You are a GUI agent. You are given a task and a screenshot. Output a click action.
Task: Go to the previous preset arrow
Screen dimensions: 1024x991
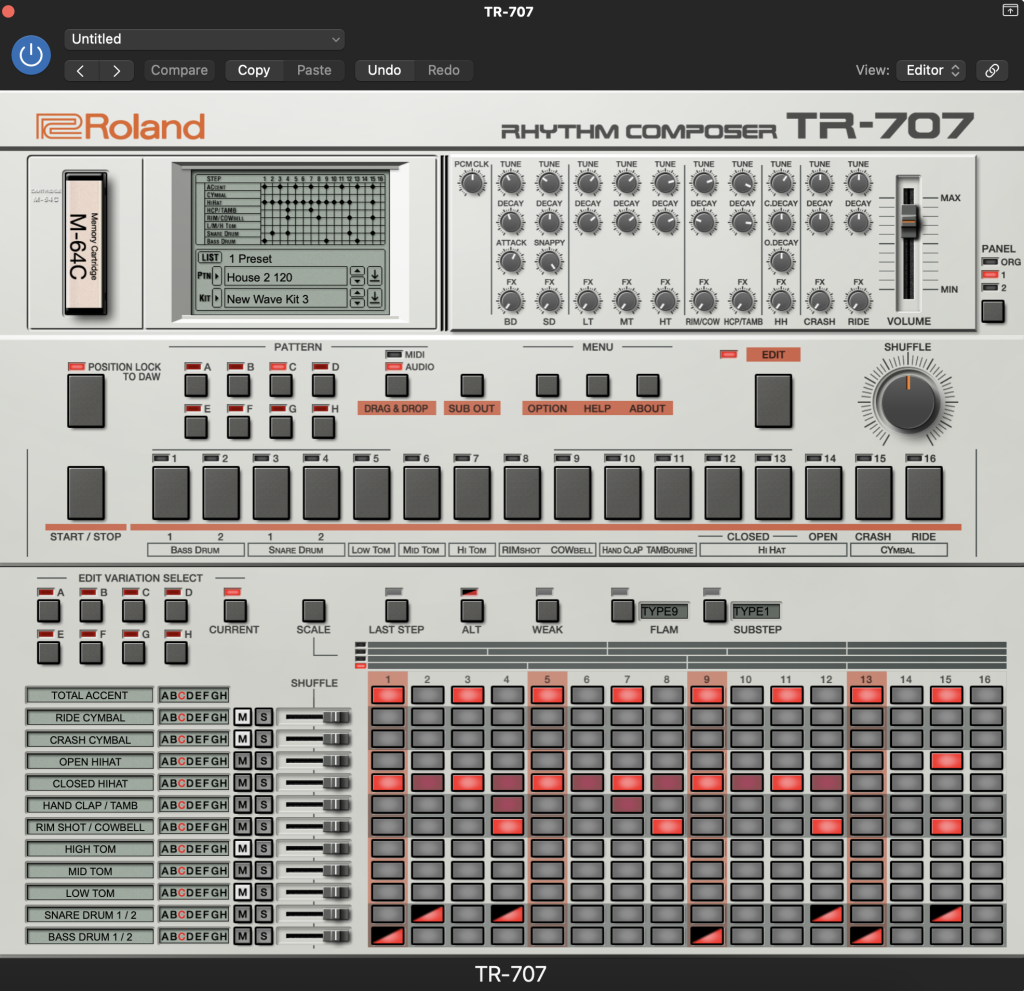click(81, 71)
